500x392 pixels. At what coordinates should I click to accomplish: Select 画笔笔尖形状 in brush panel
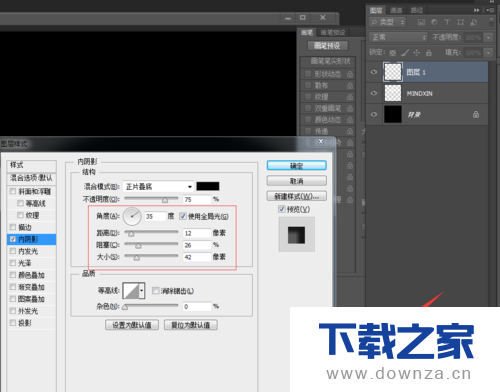[328, 61]
